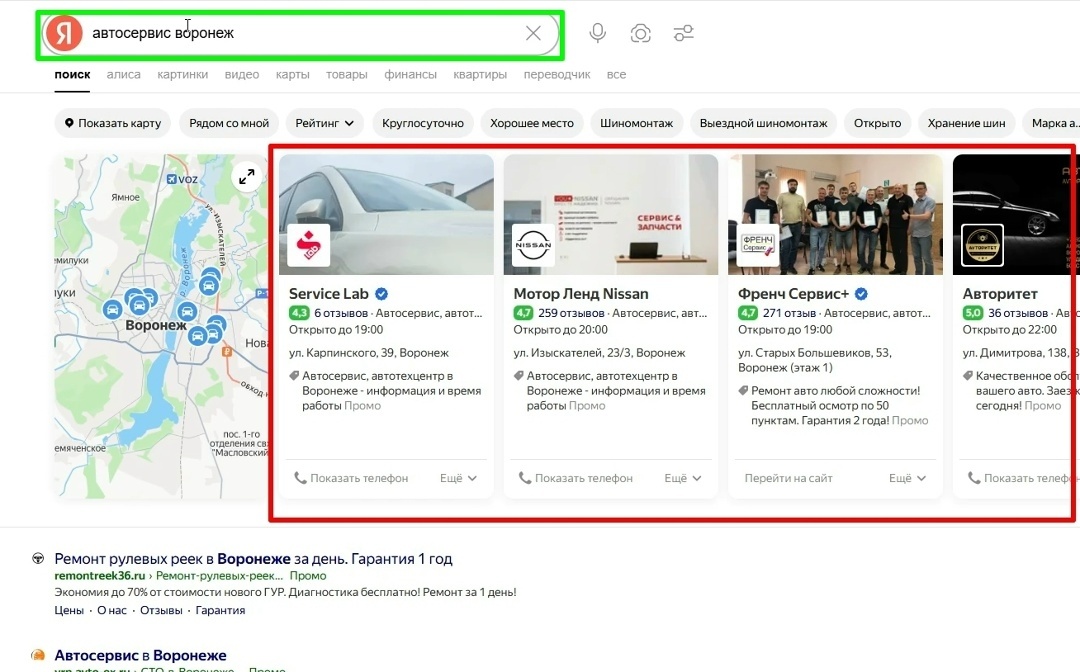Expand Ещё menu on Френч Сервис+ card
1080x672 pixels.
tap(908, 478)
